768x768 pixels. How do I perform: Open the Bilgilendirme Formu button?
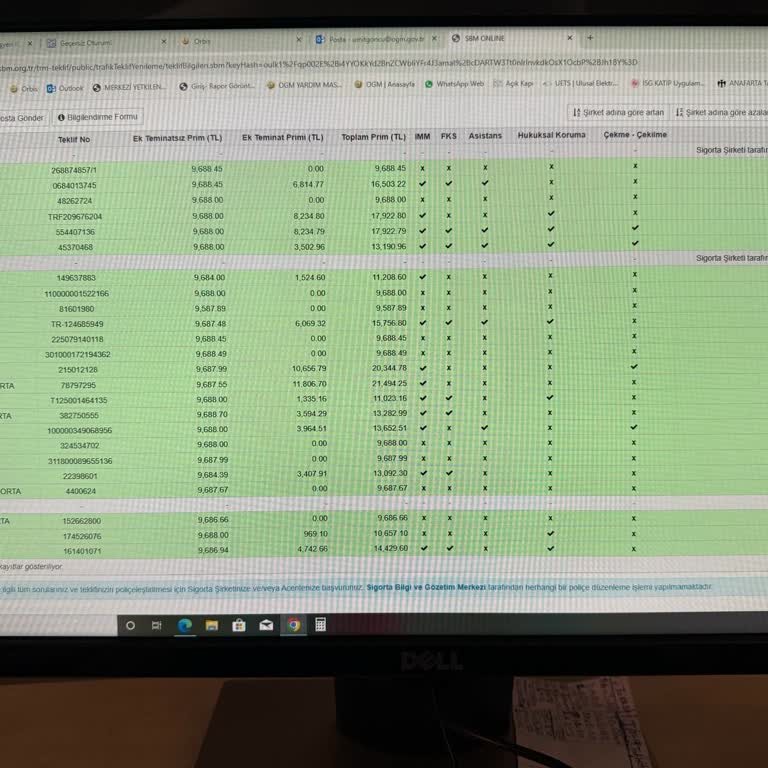tap(98, 117)
